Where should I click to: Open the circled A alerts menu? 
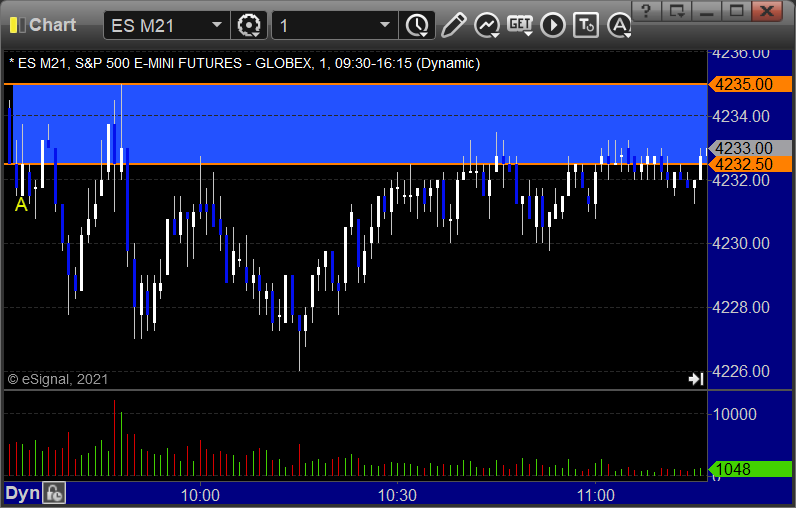pyautogui.click(x=619, y=25)
